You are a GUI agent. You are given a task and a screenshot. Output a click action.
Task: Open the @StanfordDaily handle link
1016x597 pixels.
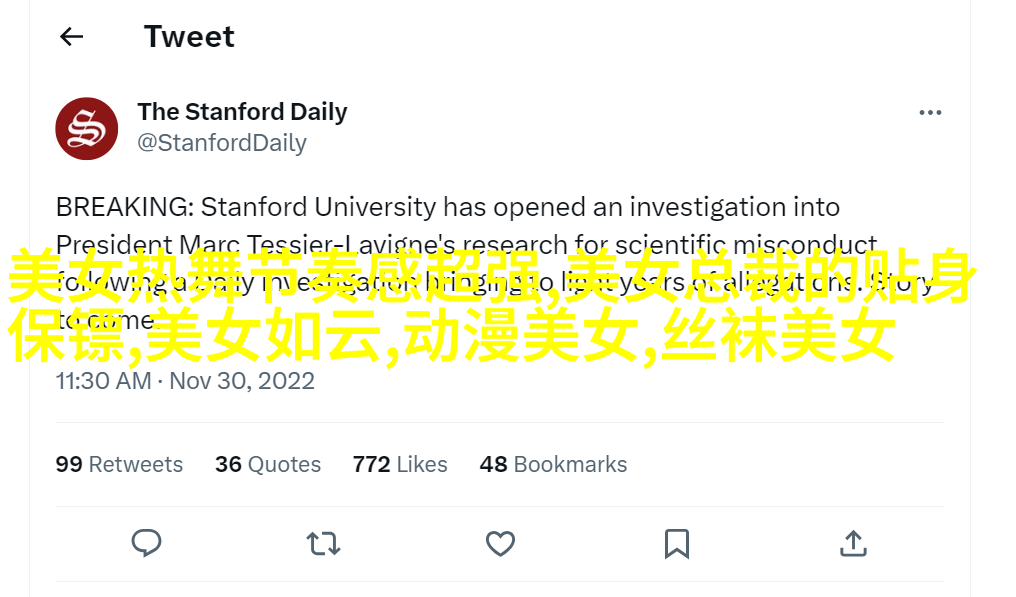222,143
